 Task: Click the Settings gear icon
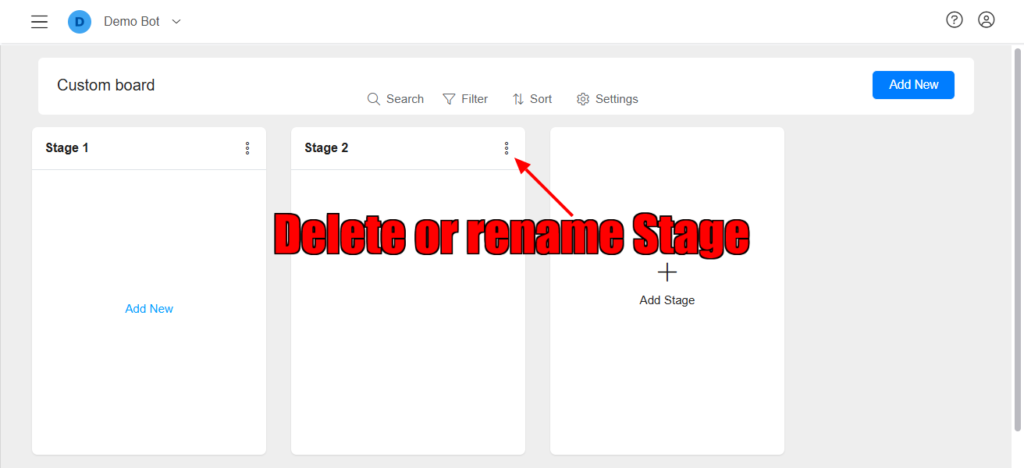pyautogui.click(x=583, y=99)
